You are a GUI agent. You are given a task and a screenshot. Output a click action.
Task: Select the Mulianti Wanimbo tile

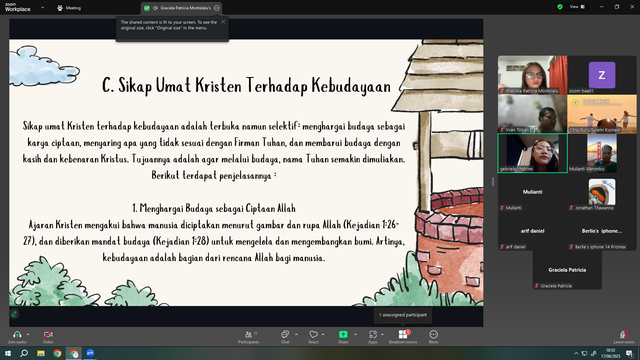point(602,153)
